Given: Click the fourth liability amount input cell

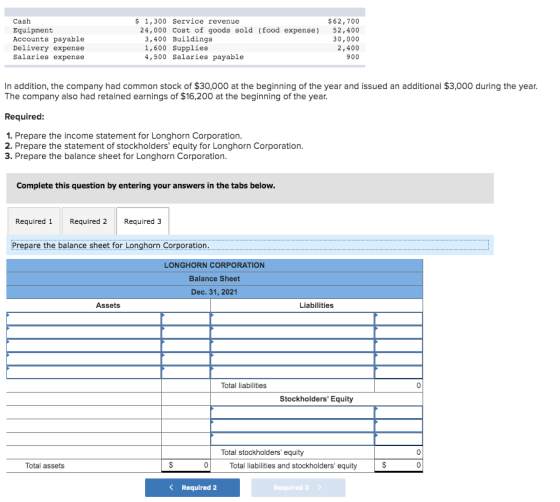Looking at the screenshot, I should pyautogui.click(x=399, y=359).
